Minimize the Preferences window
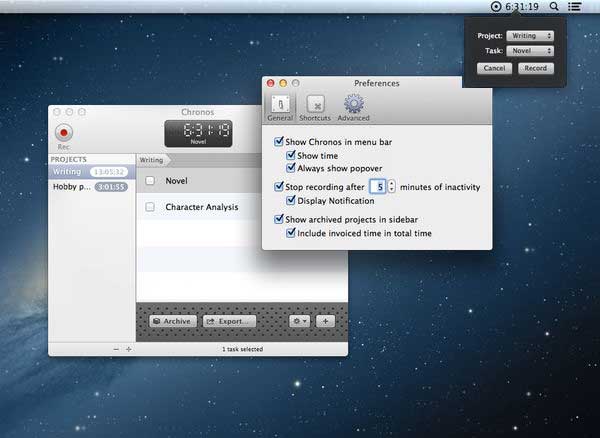The width and height of the screenshot is (600, 438). tap(283, 83)
